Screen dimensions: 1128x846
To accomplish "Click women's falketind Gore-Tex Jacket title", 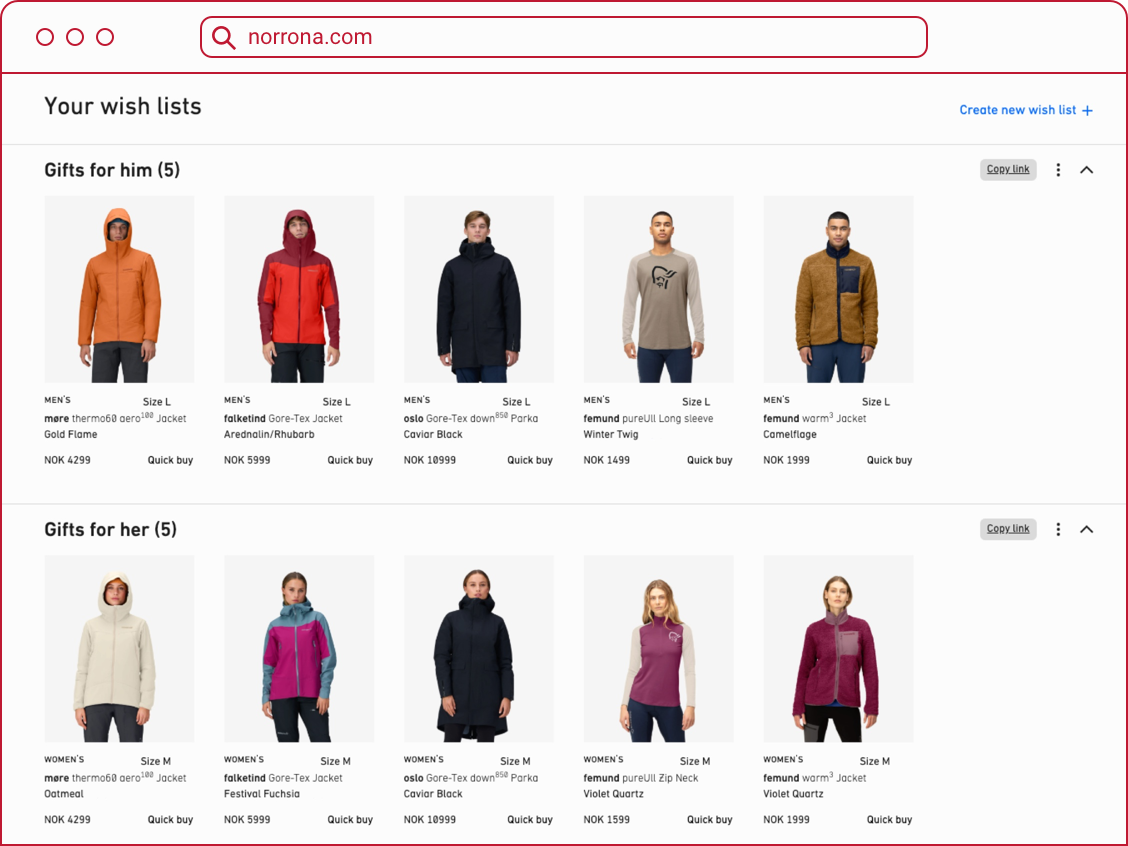I will pyautogui.click(x=283, y=778).
